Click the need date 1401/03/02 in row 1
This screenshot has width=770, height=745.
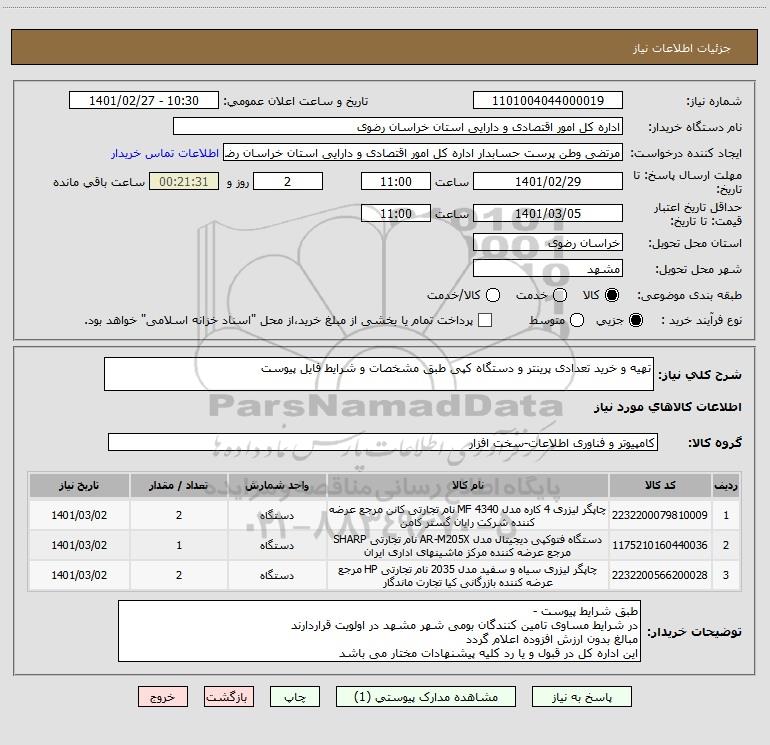[79, 515]
